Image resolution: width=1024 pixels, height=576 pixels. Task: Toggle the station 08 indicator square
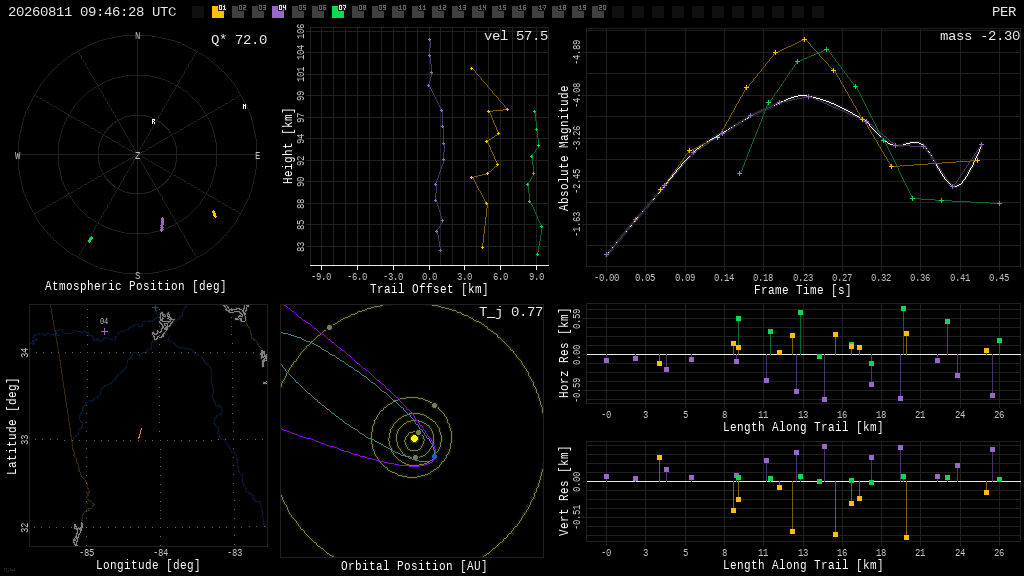point(358,12)
